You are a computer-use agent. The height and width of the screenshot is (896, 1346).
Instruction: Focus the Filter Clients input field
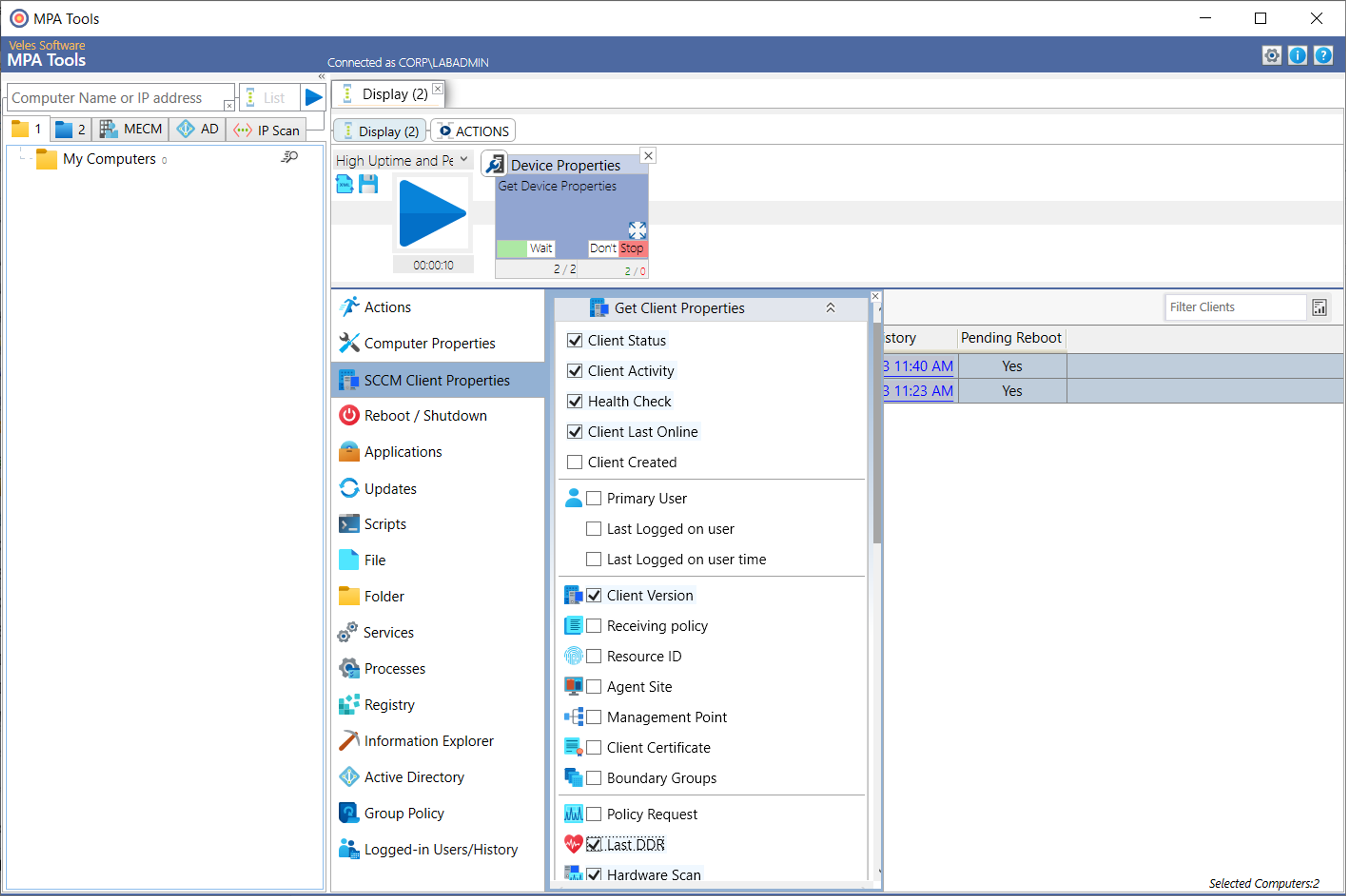click(1236, 307)
